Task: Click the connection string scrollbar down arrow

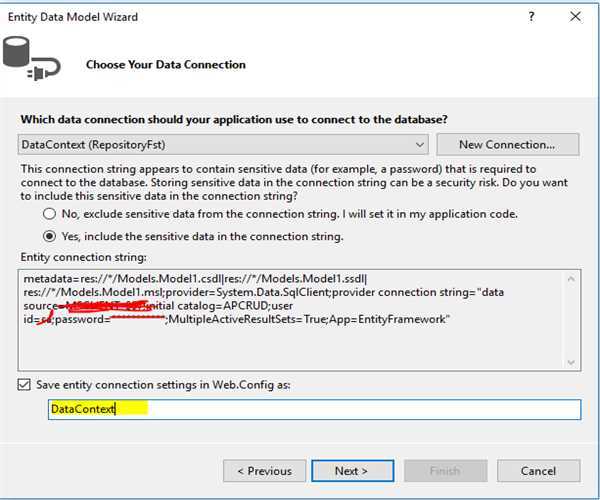Action: point(573,362)
